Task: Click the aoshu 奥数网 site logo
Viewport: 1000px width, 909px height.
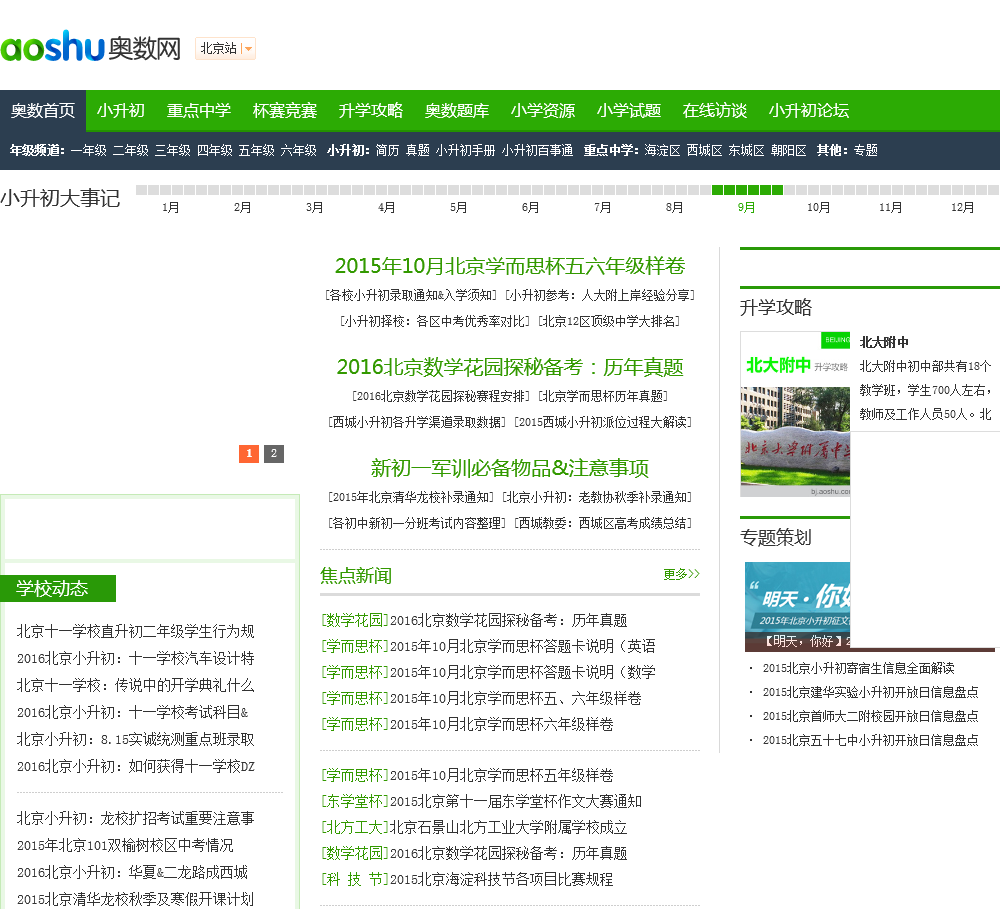Action: [x=90, y=47]
